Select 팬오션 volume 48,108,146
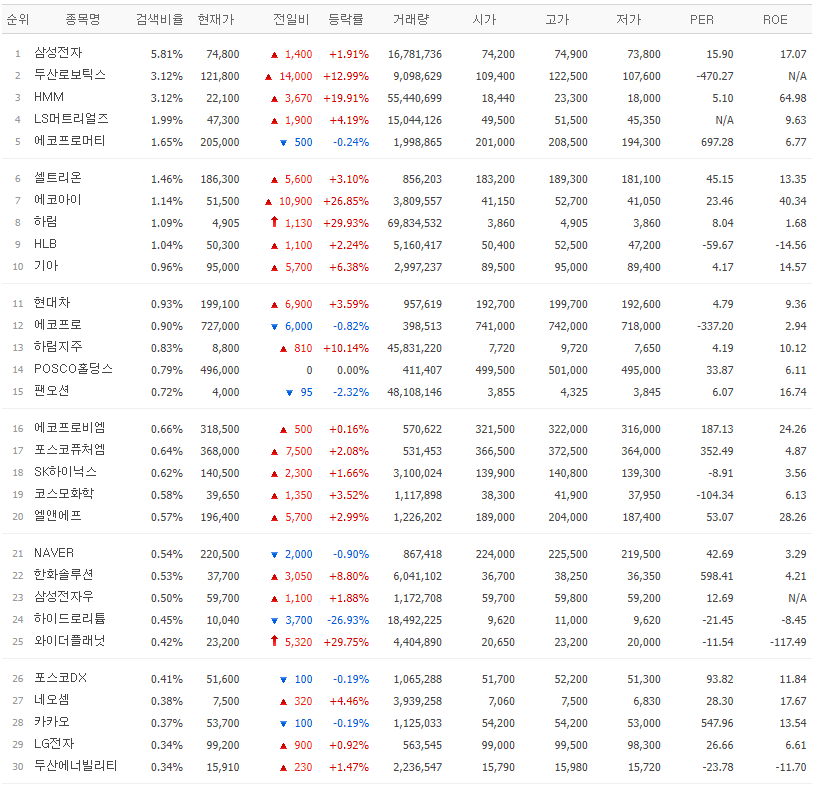The height and width of the screenshot is (785, 815). click(x=415, y=392)
